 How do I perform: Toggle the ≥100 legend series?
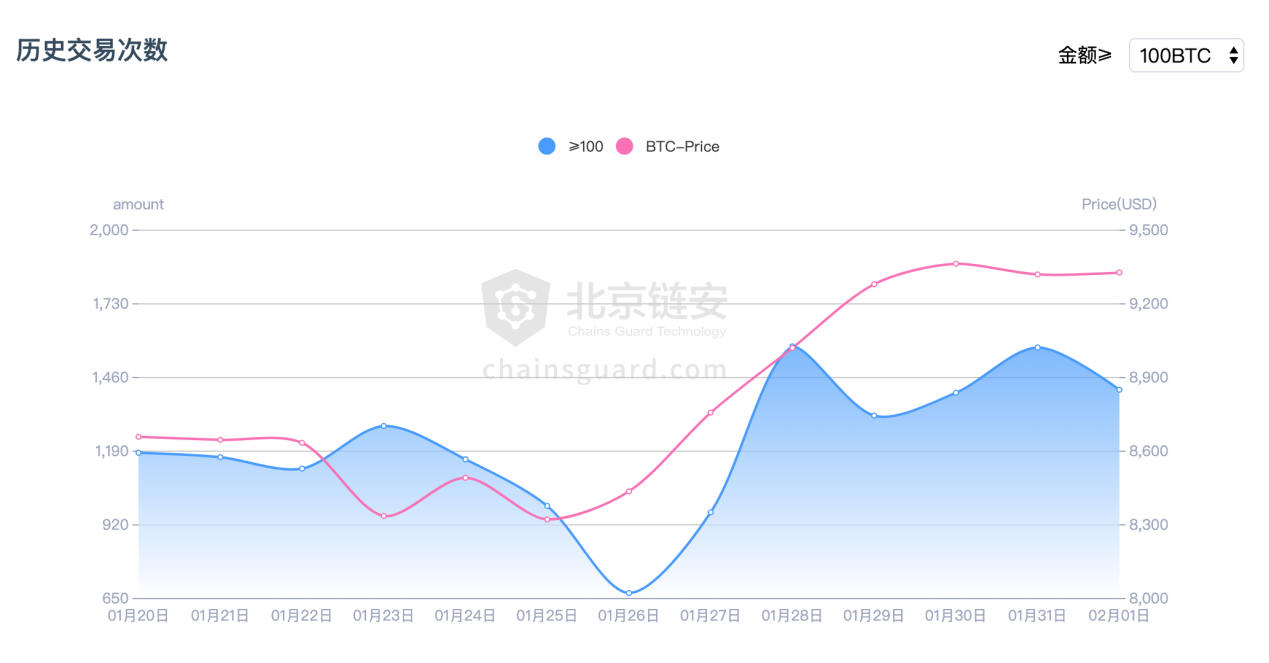click(x=571, y=146)
